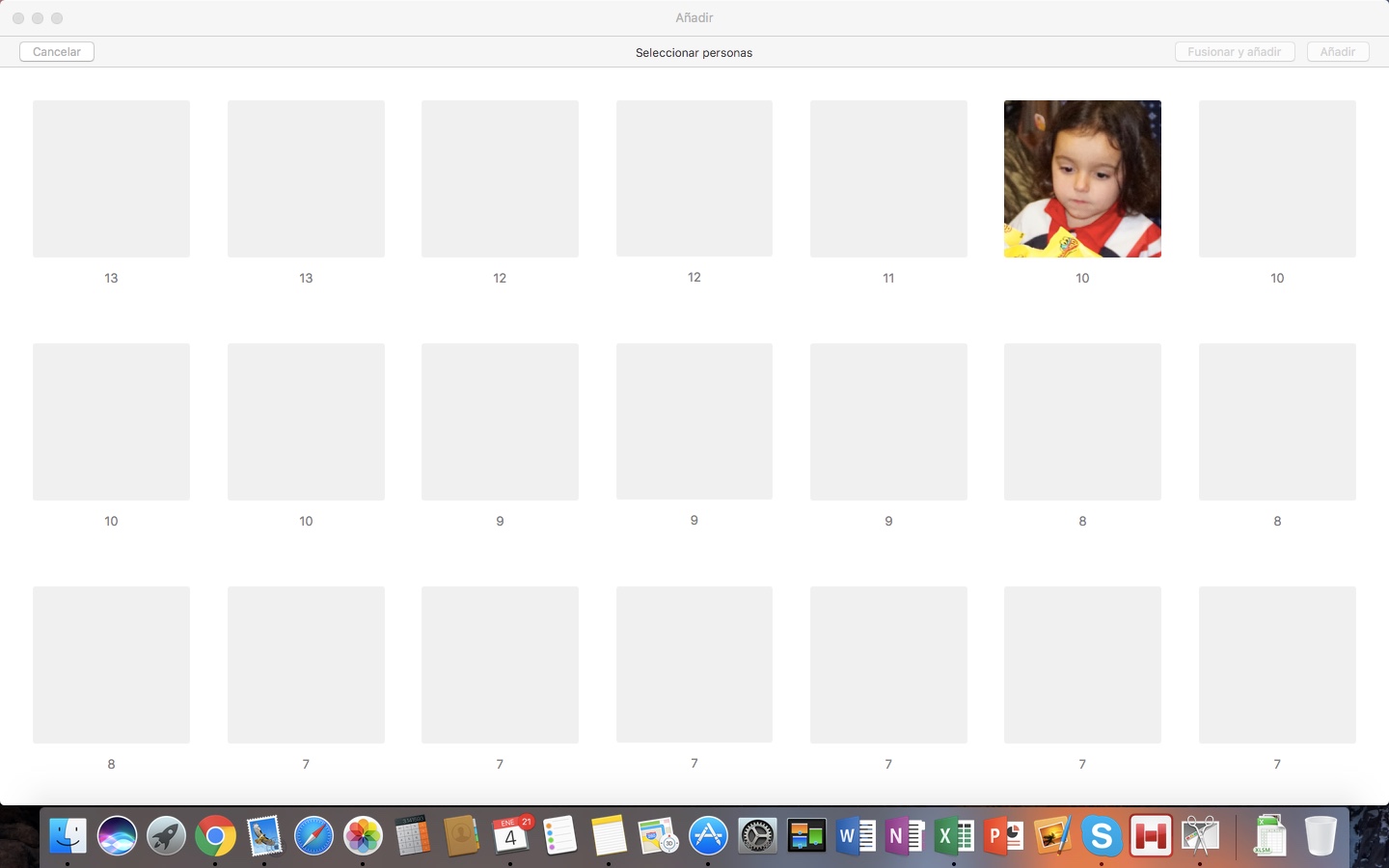Launch Microsoft Word from dock
This screenshot has height=868, width=1389.
[x=856, y=836]
